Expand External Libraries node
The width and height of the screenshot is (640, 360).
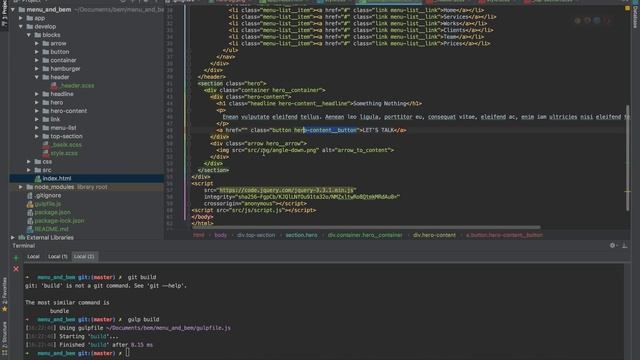pyautogui.click(x=13, y=238)
